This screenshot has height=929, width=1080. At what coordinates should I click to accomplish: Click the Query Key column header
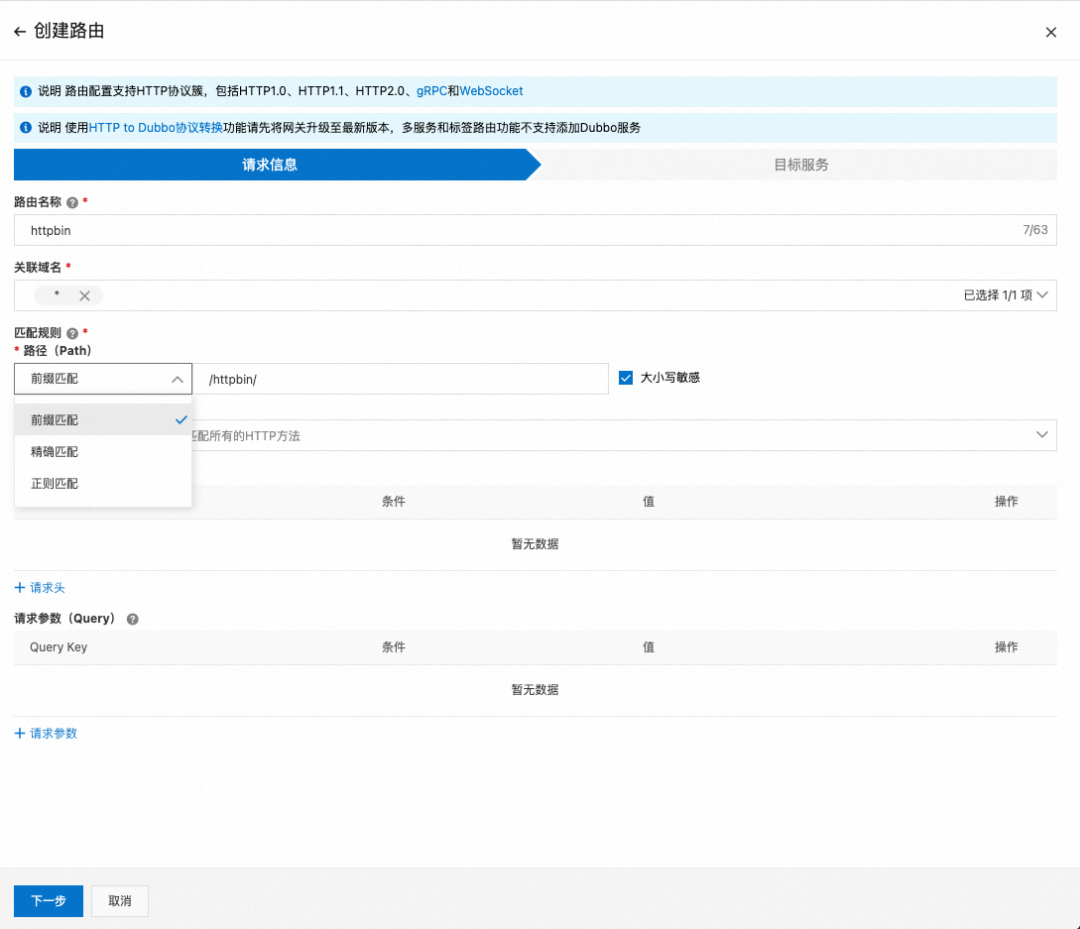(x=59, y=647)
